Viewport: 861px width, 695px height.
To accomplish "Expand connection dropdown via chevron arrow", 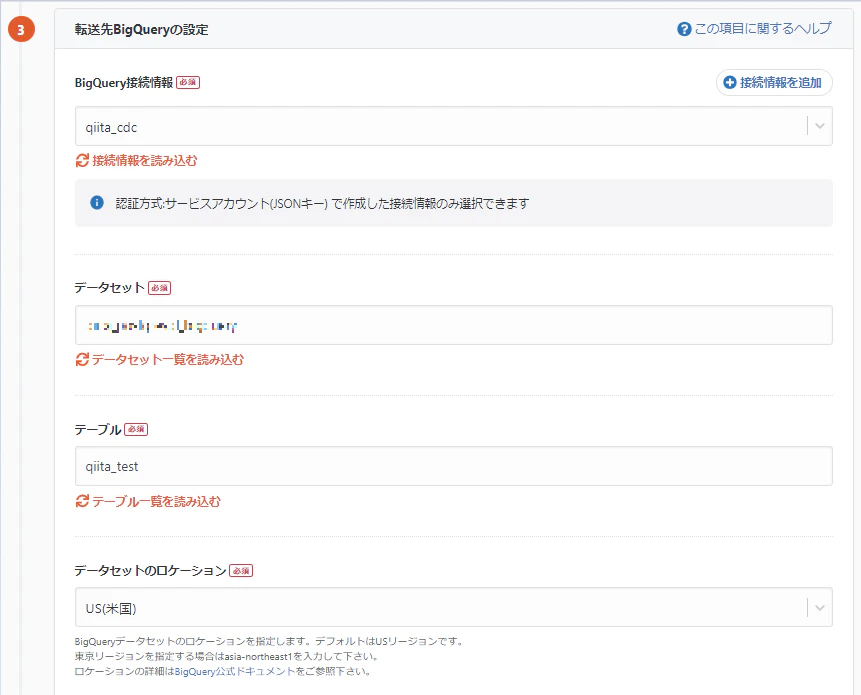I will click(x=820, y=126).
